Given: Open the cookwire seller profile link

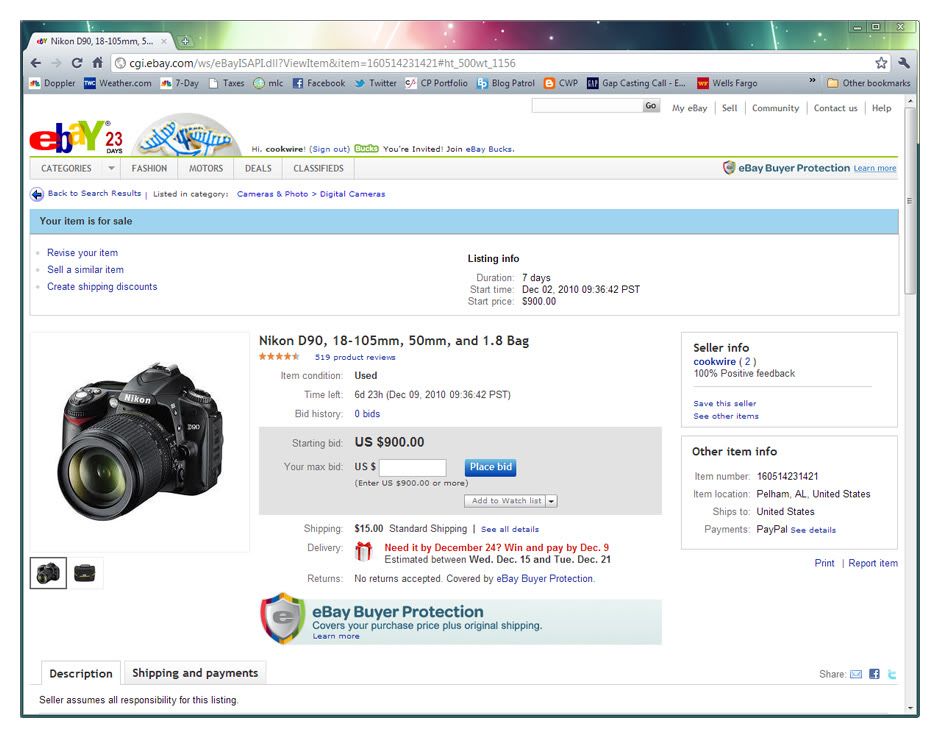Looking at the screenshot, I should click(714, 362).
